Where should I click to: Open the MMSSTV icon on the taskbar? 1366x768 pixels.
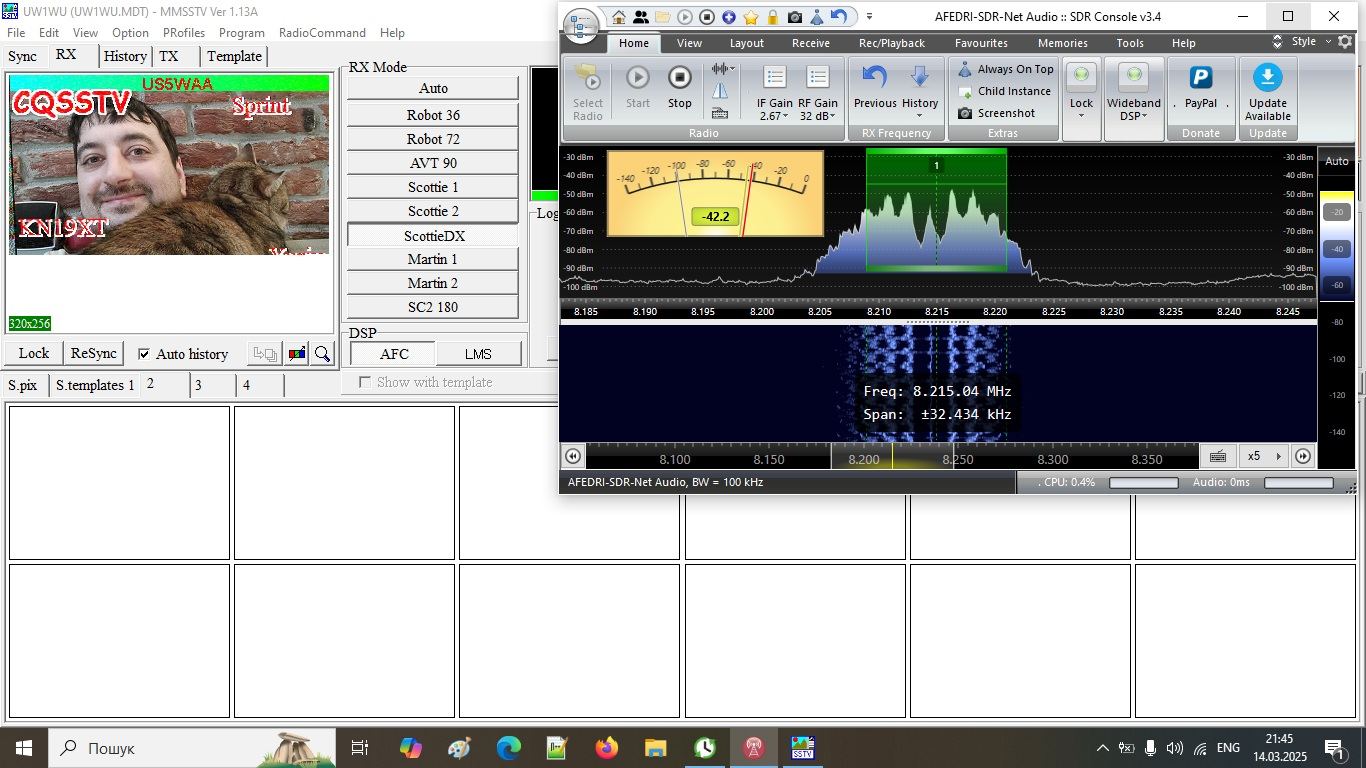802,747
